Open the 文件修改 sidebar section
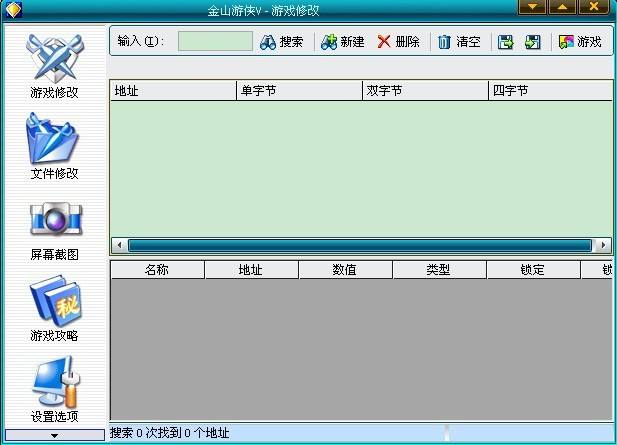Viewport: 617px width, 445px height. click(54, 146)
